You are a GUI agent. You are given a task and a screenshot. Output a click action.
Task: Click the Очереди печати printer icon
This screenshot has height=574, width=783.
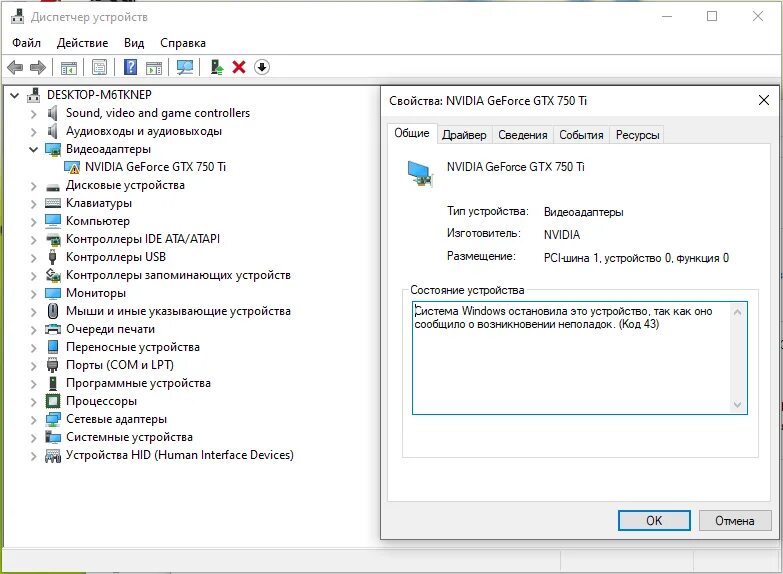[x=53, y=329]
